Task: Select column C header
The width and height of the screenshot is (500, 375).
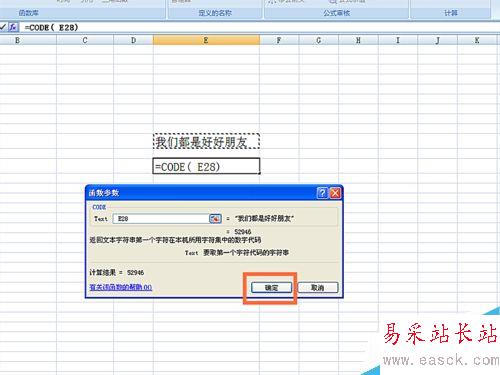Action: click(85, 40)
